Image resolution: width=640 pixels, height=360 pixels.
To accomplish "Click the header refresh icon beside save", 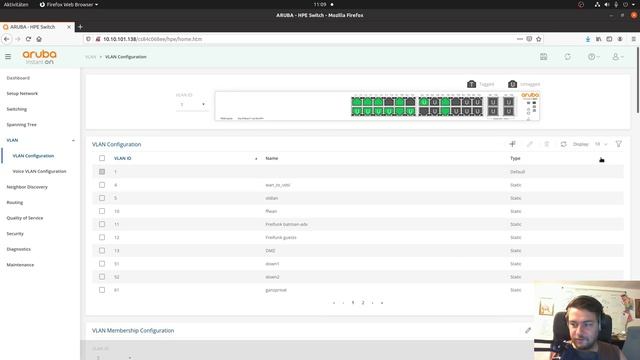I will (x=568, y=57).
